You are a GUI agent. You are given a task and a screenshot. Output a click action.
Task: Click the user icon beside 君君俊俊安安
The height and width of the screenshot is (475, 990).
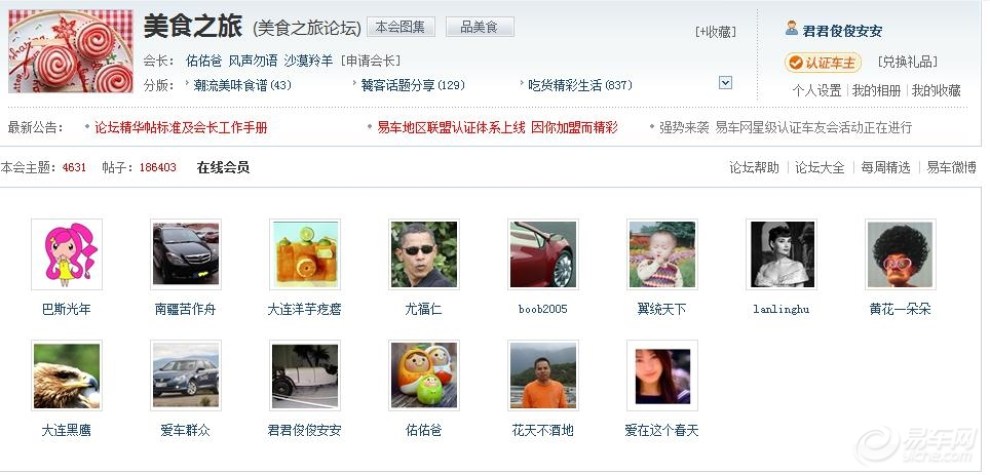pos(791,28)
